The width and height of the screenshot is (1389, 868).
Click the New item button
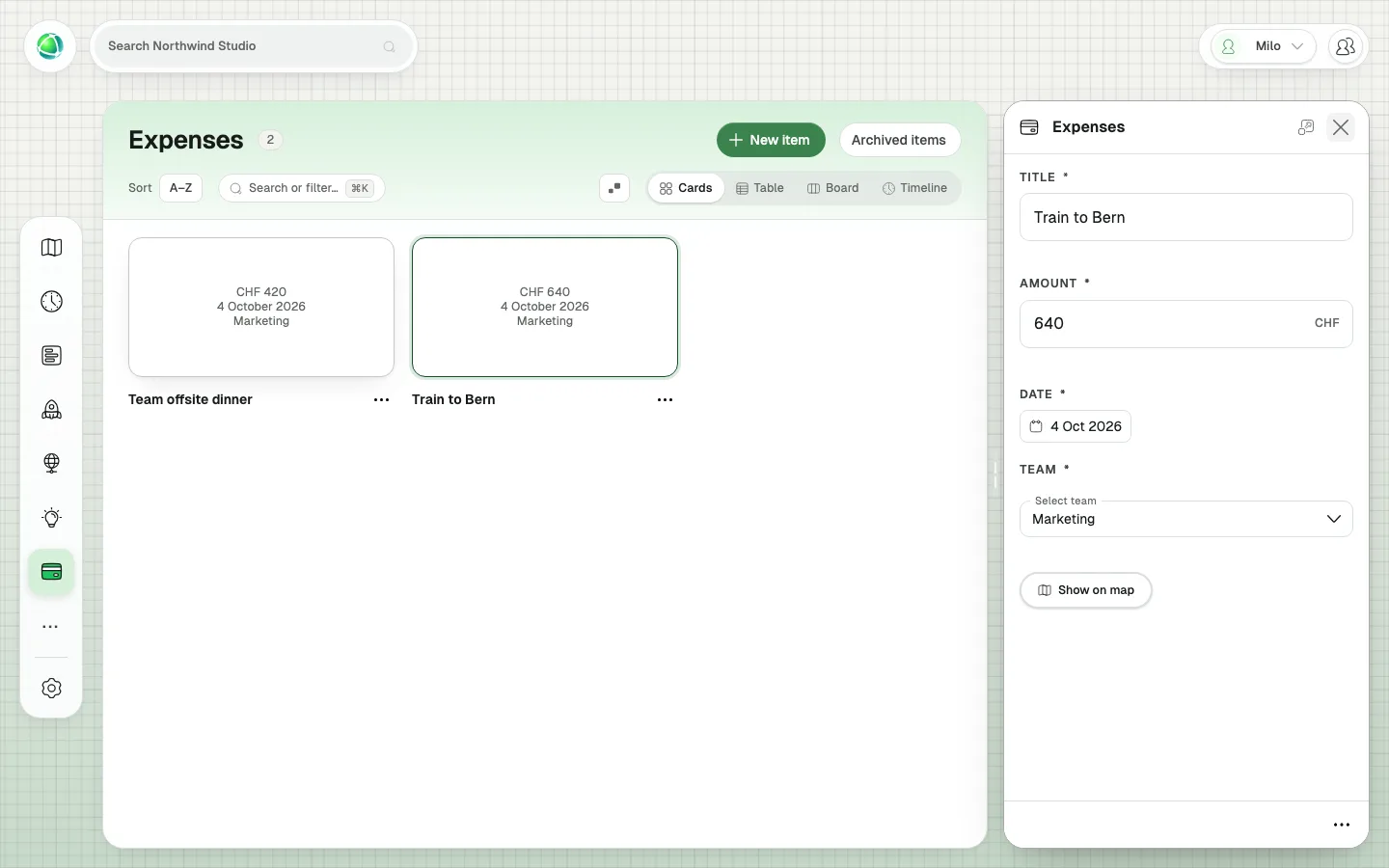[771, 140]
